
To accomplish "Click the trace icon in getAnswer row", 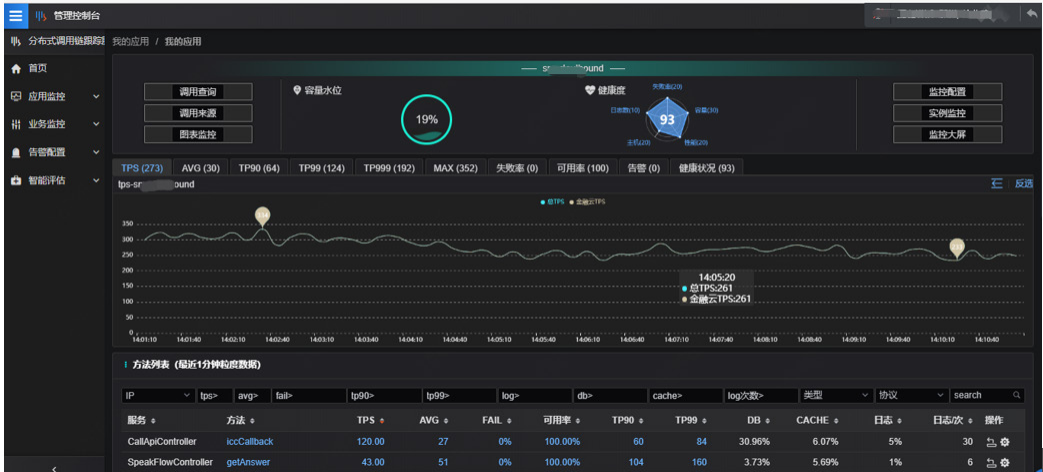I will (x=991, y=463).
